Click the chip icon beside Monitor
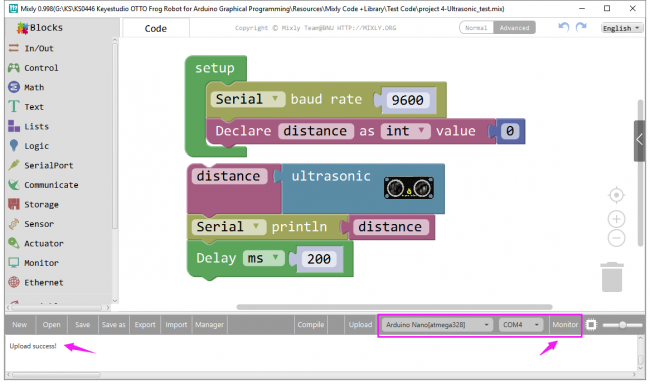650x384 pixels. (x=592, y=325)
